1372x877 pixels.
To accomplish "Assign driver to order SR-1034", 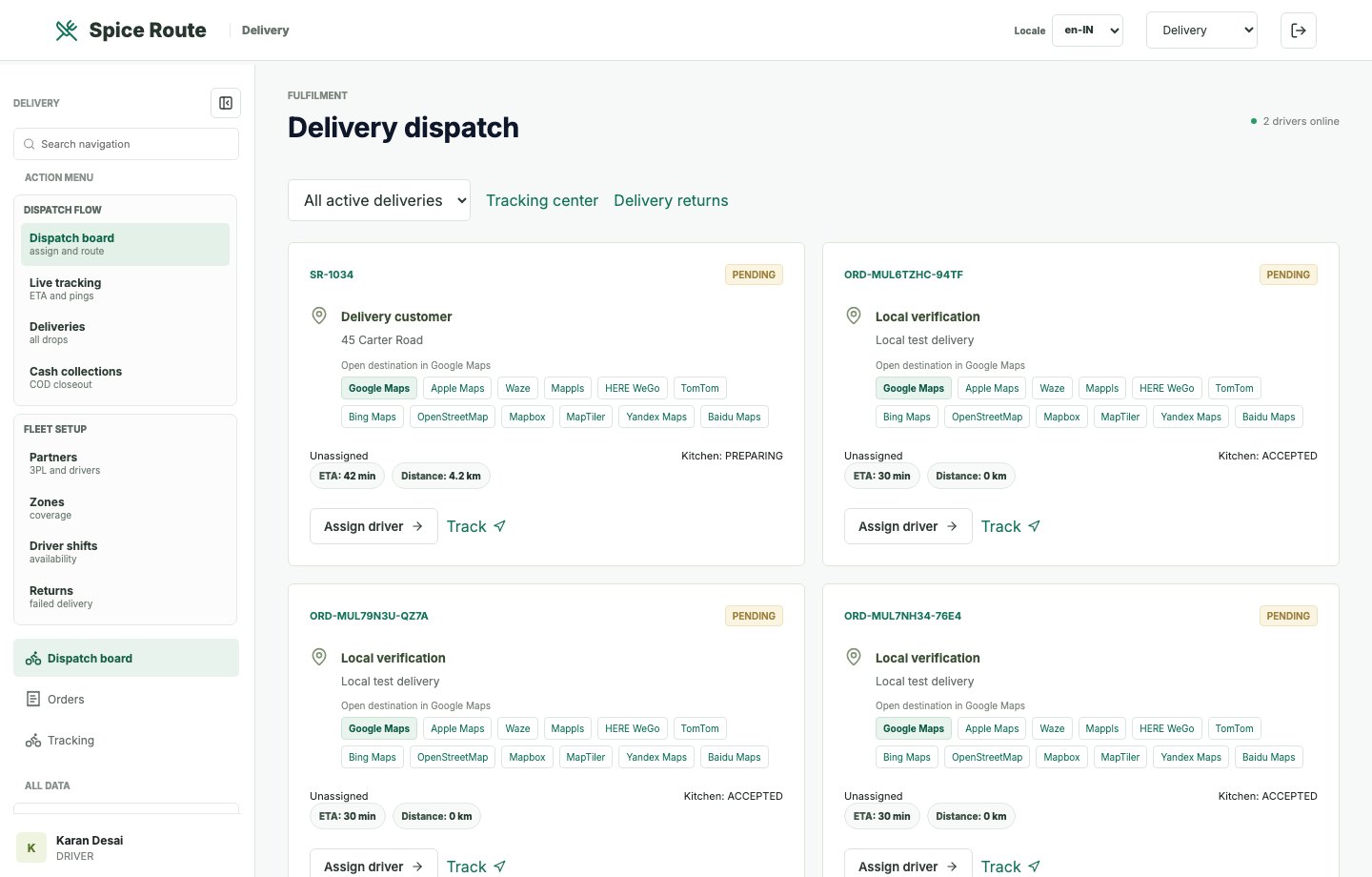I will coord(373,526).
